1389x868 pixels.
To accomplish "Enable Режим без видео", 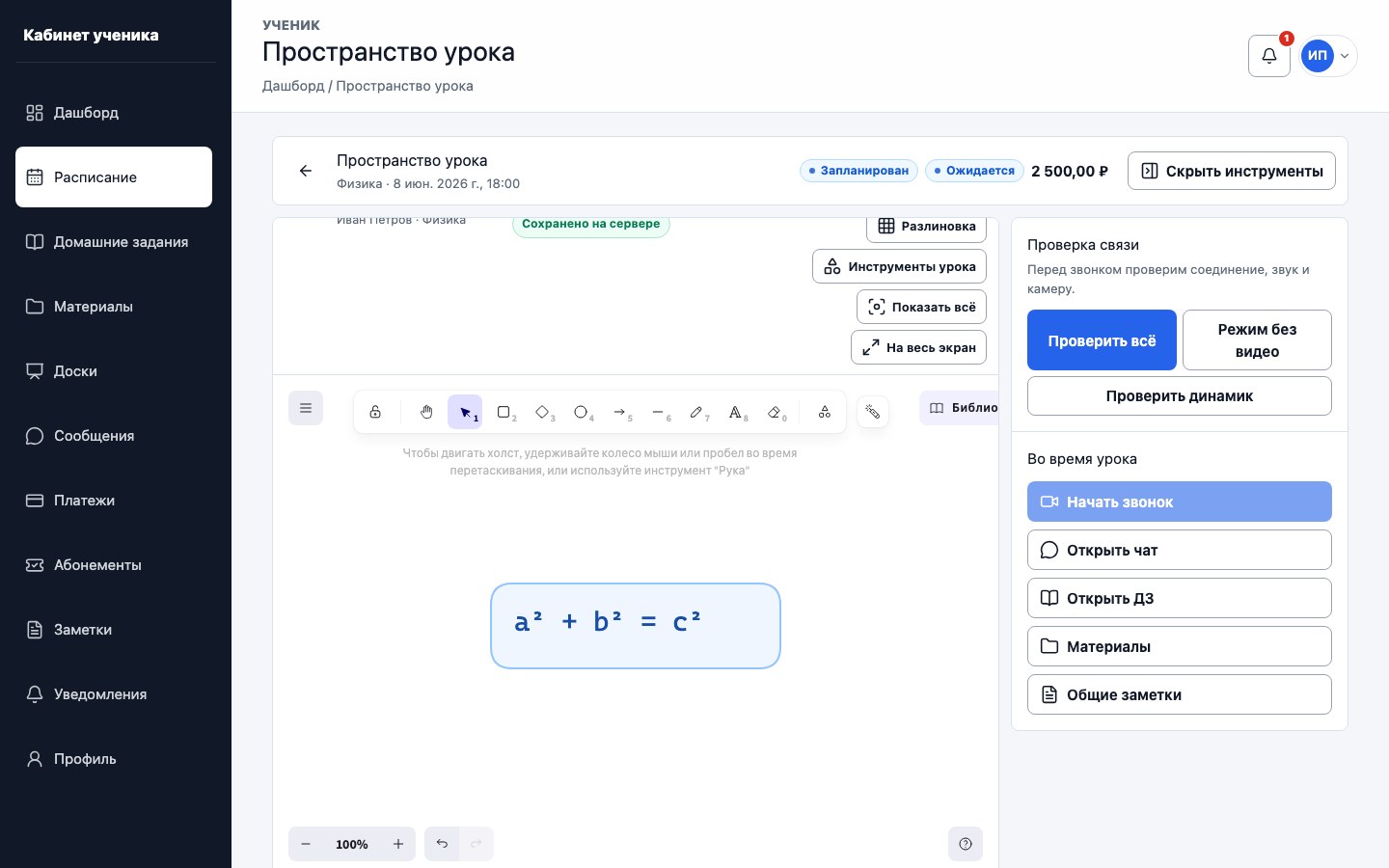I will 1257,340.
